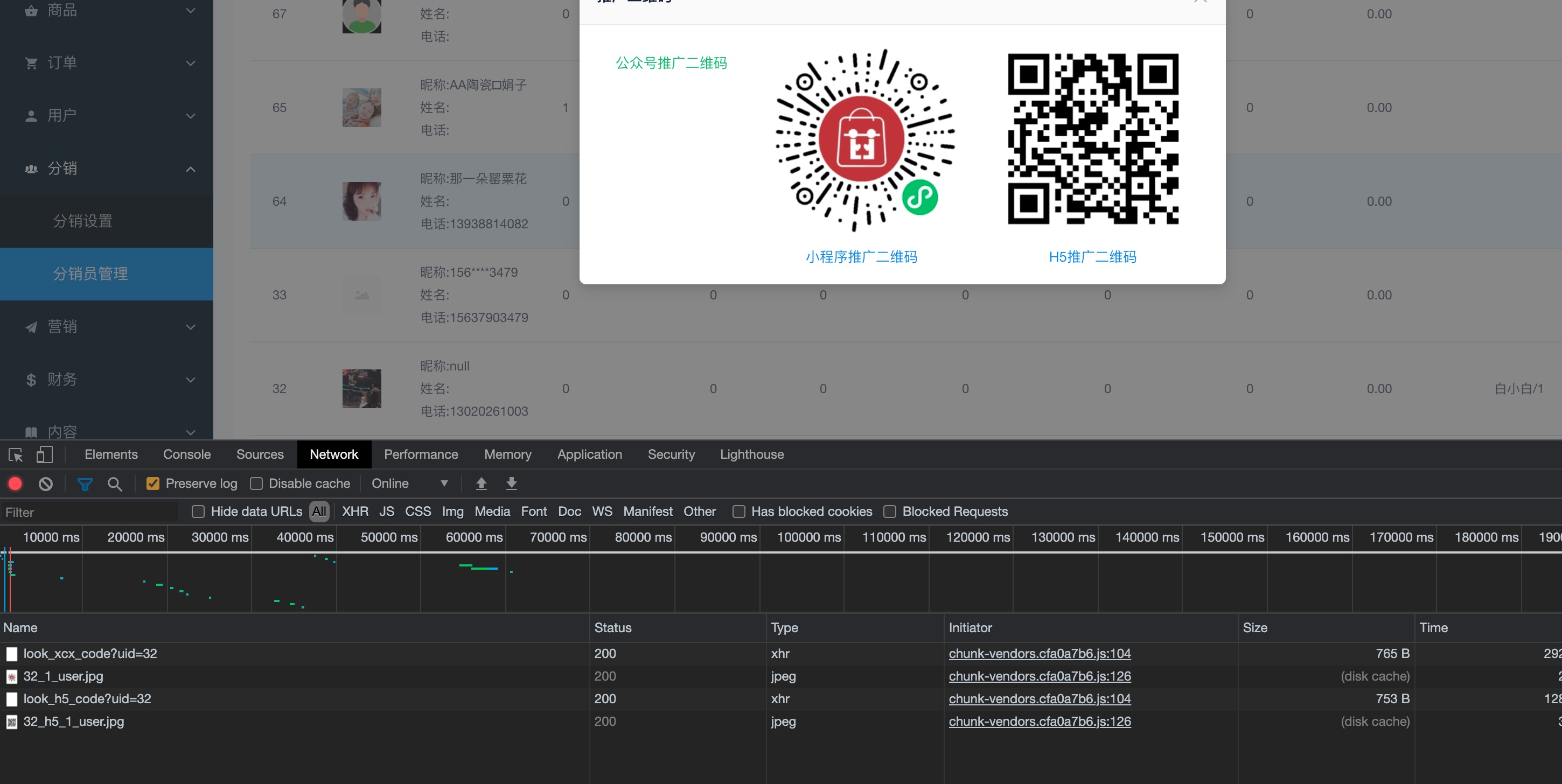Click the inspect element picker icon
The height and width of the screenshot is (784, 1562).
coord(16,455)
